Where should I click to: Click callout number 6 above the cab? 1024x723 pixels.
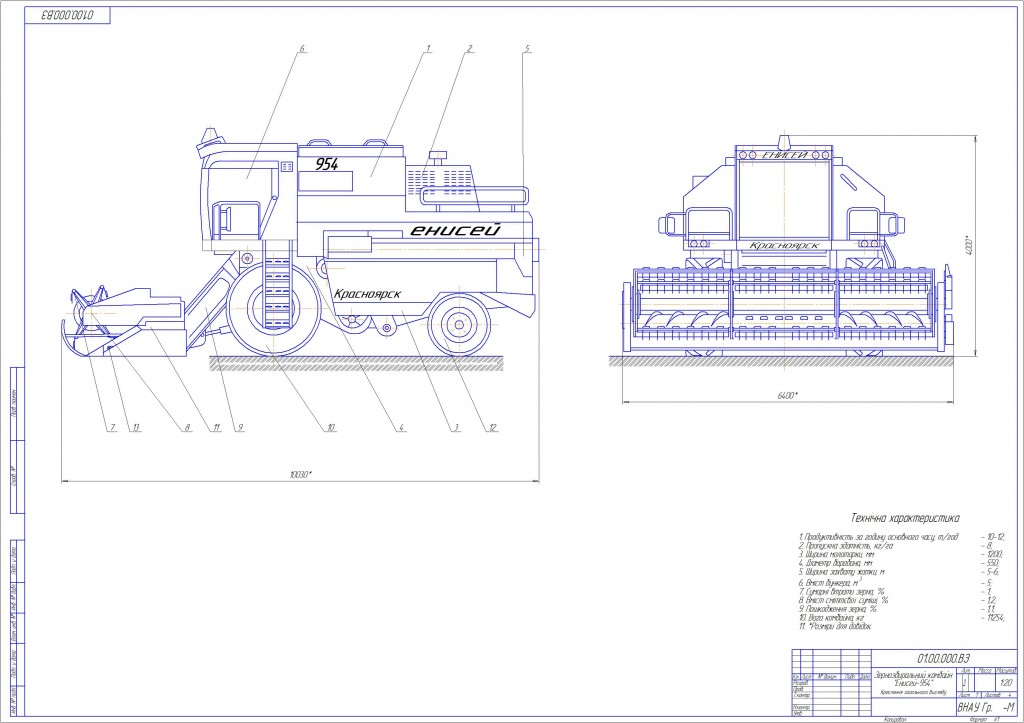click(303, 48)
